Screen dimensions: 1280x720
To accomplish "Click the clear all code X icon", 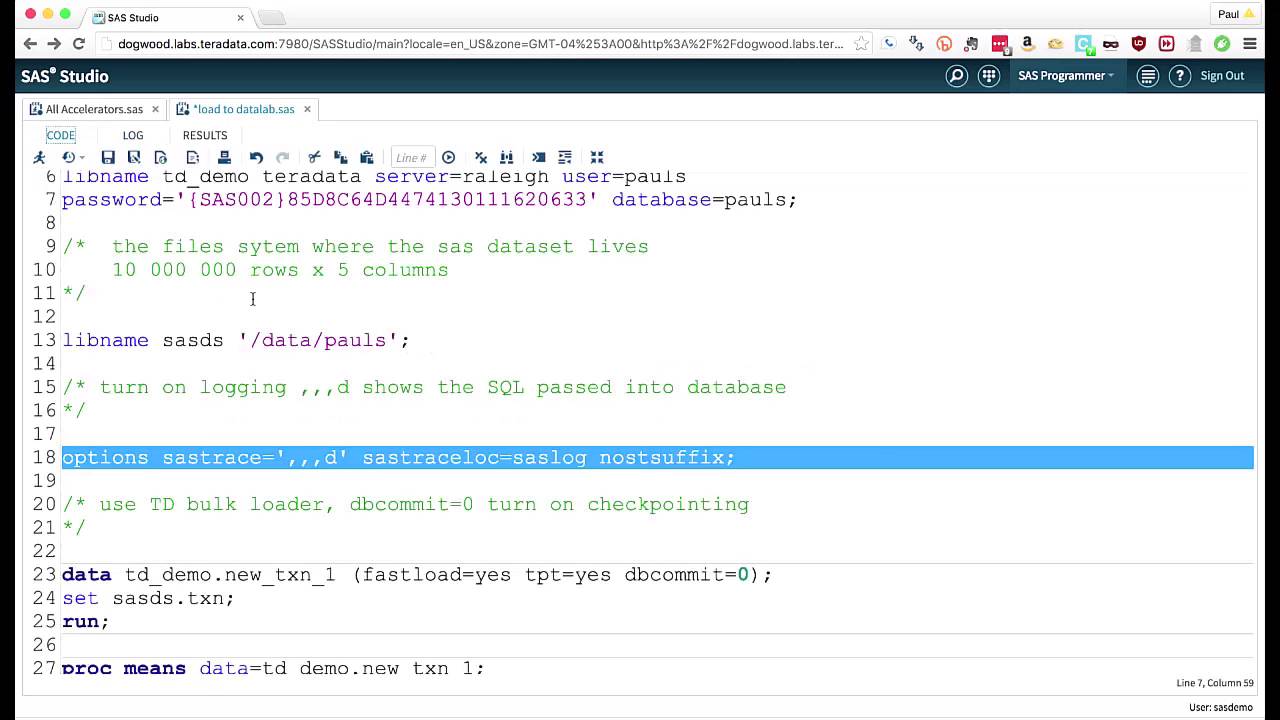I will pos(481,157).
